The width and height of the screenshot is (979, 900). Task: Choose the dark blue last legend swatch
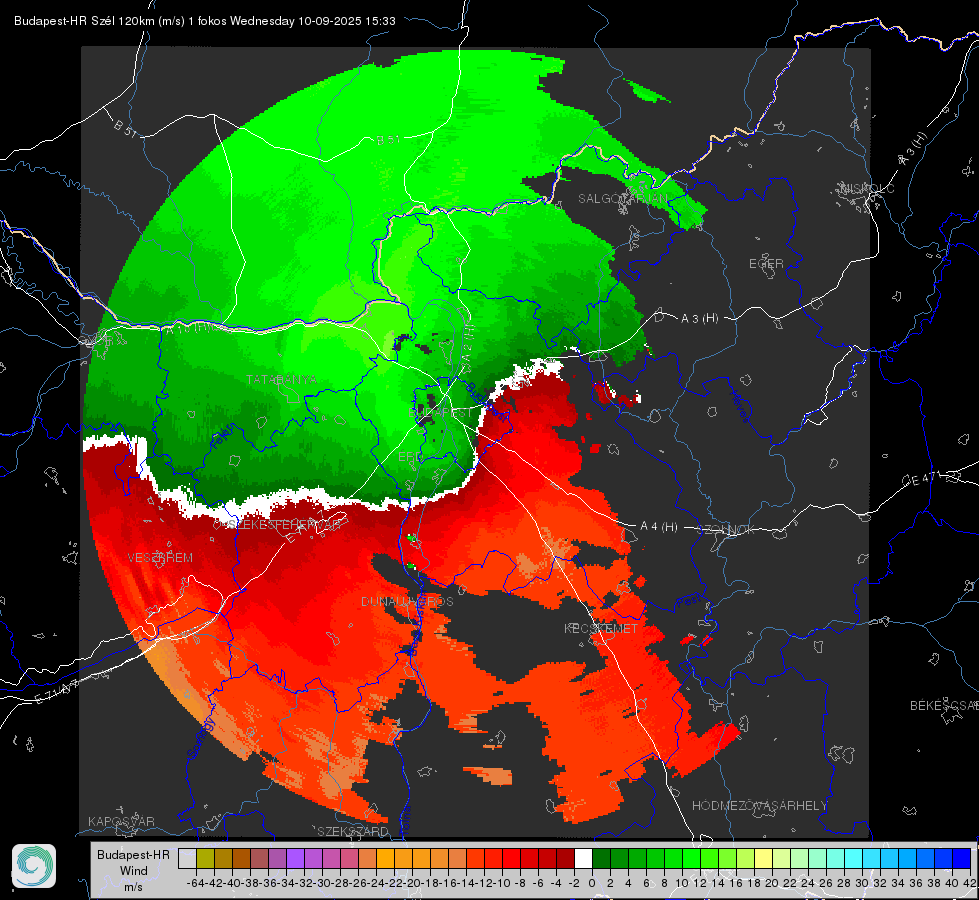(x=962, y=859)
